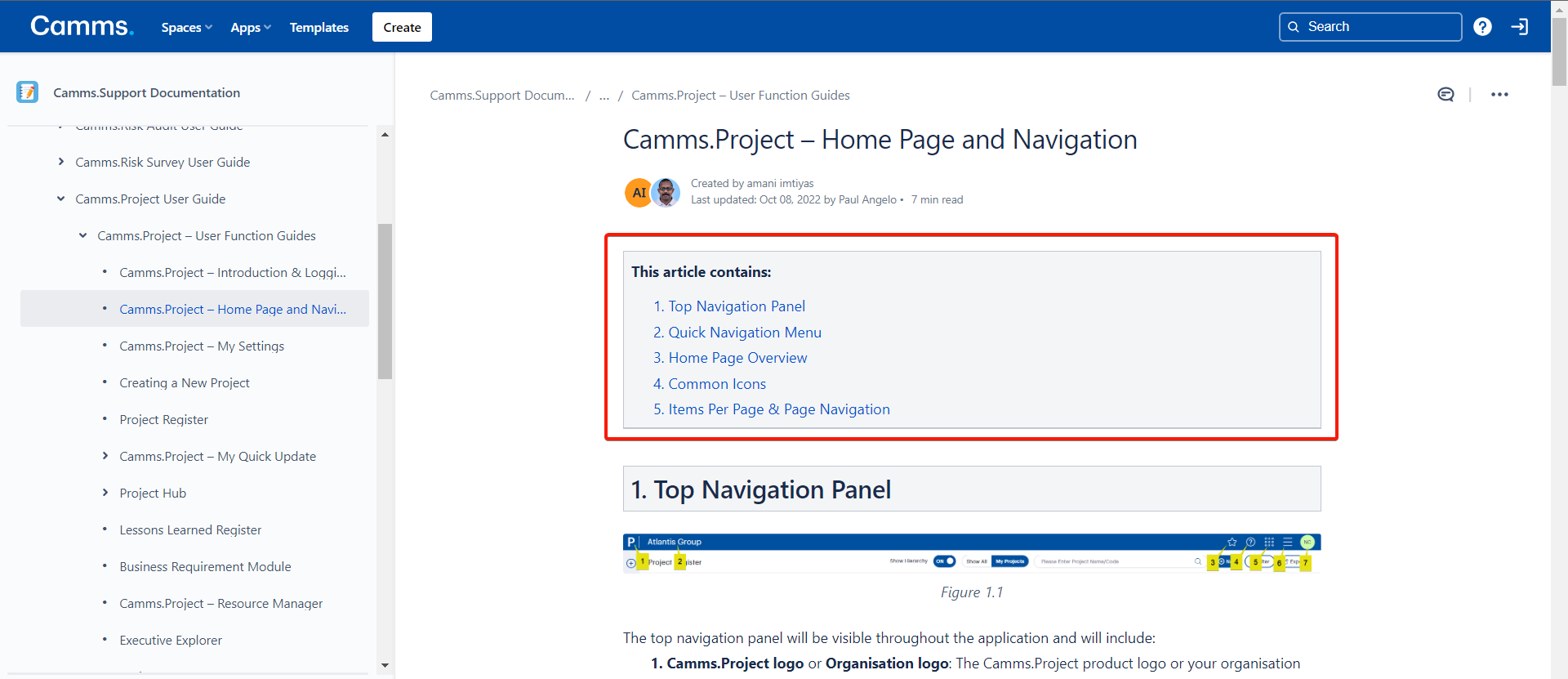Screen dimensions: 1568x679
Task: Collapse the Camms.Project User Guide tree node
Action: click(60, 199)
